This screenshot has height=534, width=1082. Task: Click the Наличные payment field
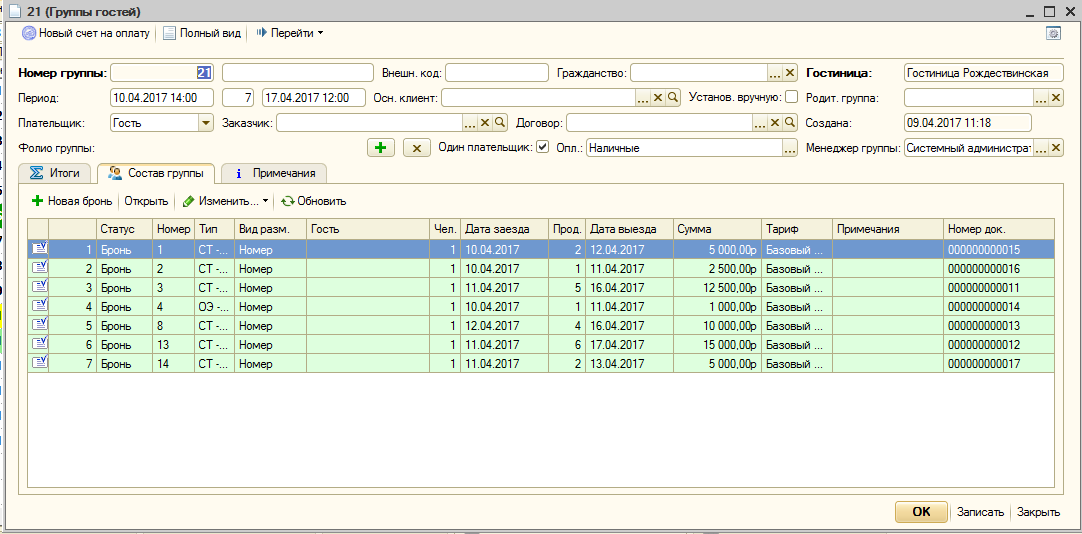[684, 148]
